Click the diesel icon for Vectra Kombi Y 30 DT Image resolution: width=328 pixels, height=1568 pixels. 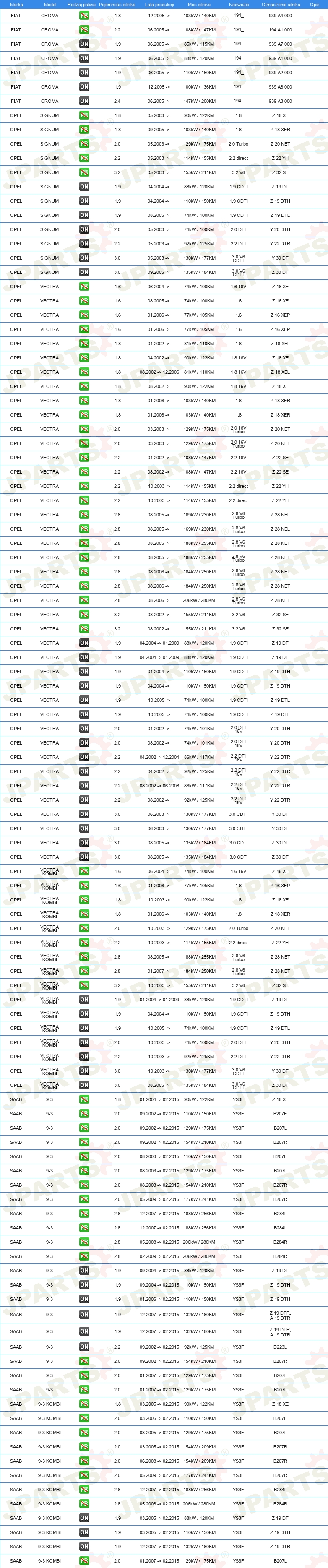point(84,1071)
